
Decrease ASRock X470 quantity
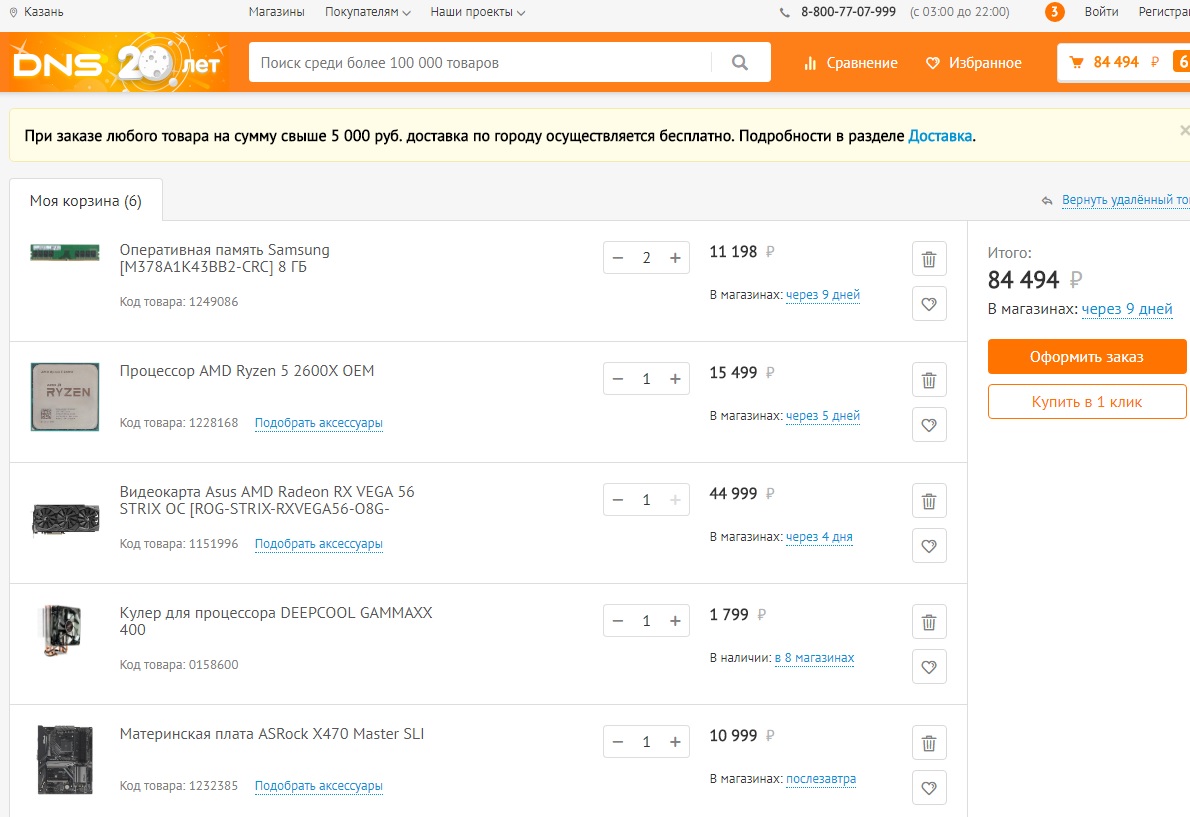click(618, 742)
